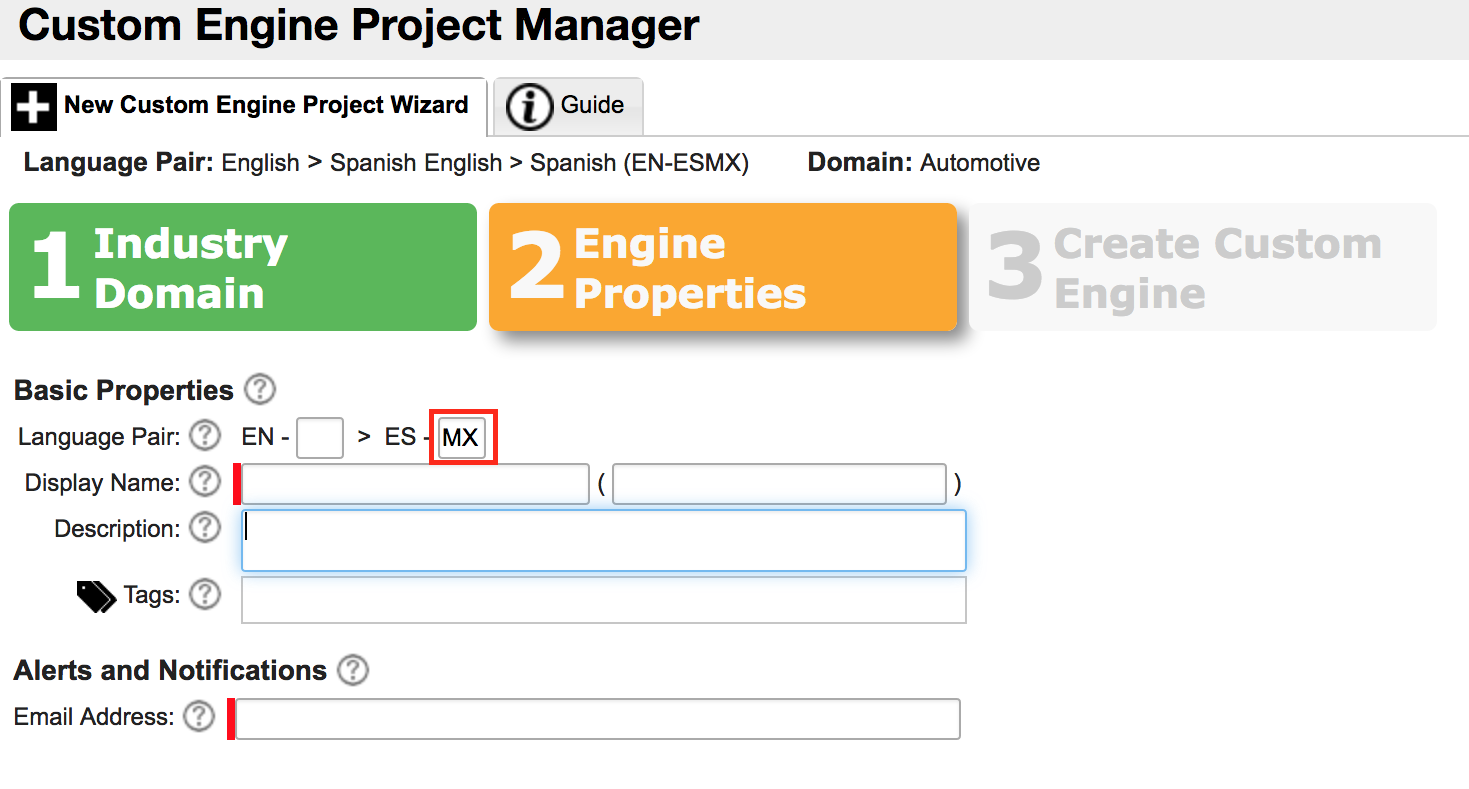Click the Display Name input field

click(x=414, y=483)
